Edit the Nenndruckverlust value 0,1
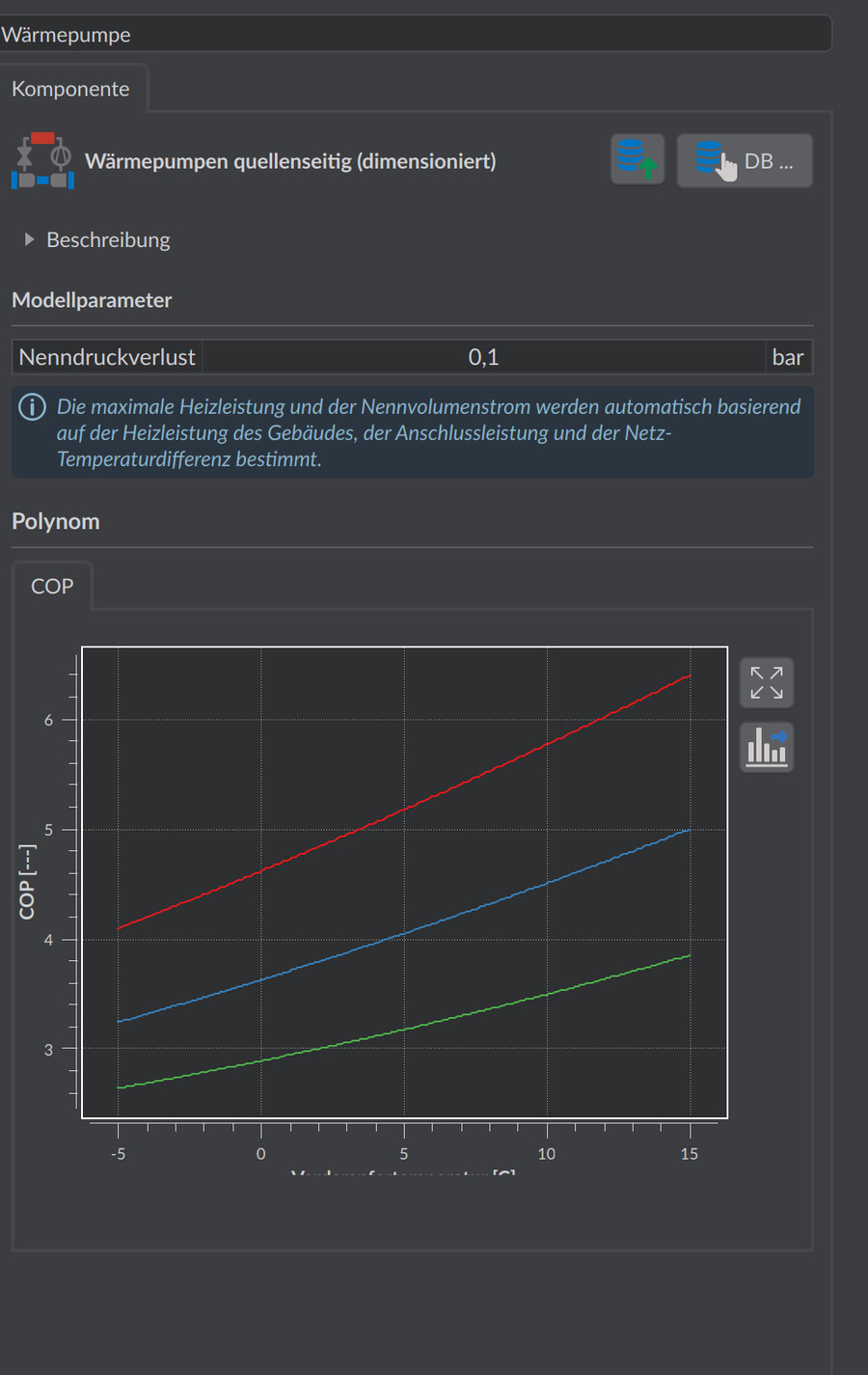Screen dimensions: 868x1375 tap(483, 357)
